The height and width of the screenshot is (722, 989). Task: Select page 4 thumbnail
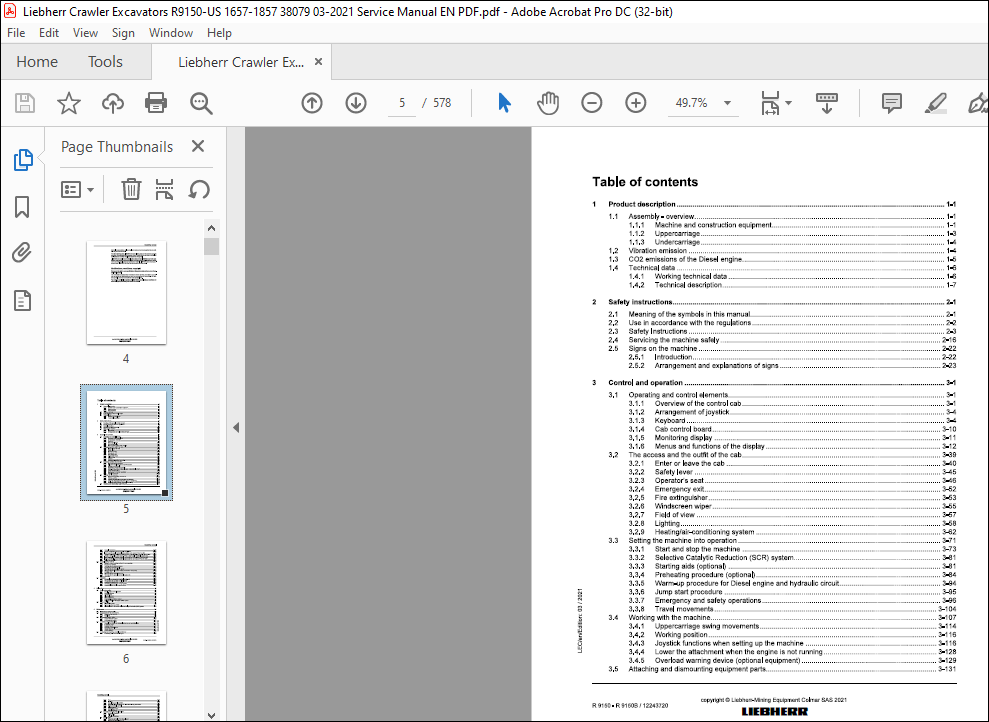(126, 293)
